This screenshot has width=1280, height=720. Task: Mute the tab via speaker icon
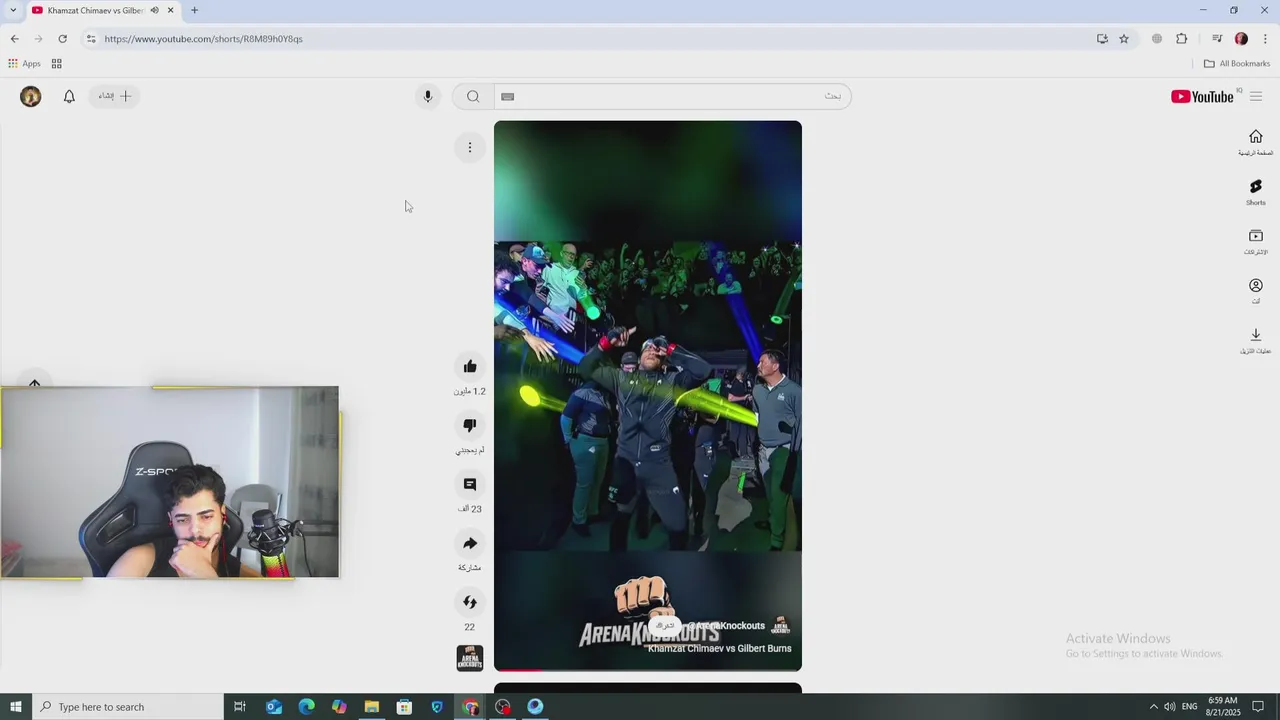(x=154, y=10)
